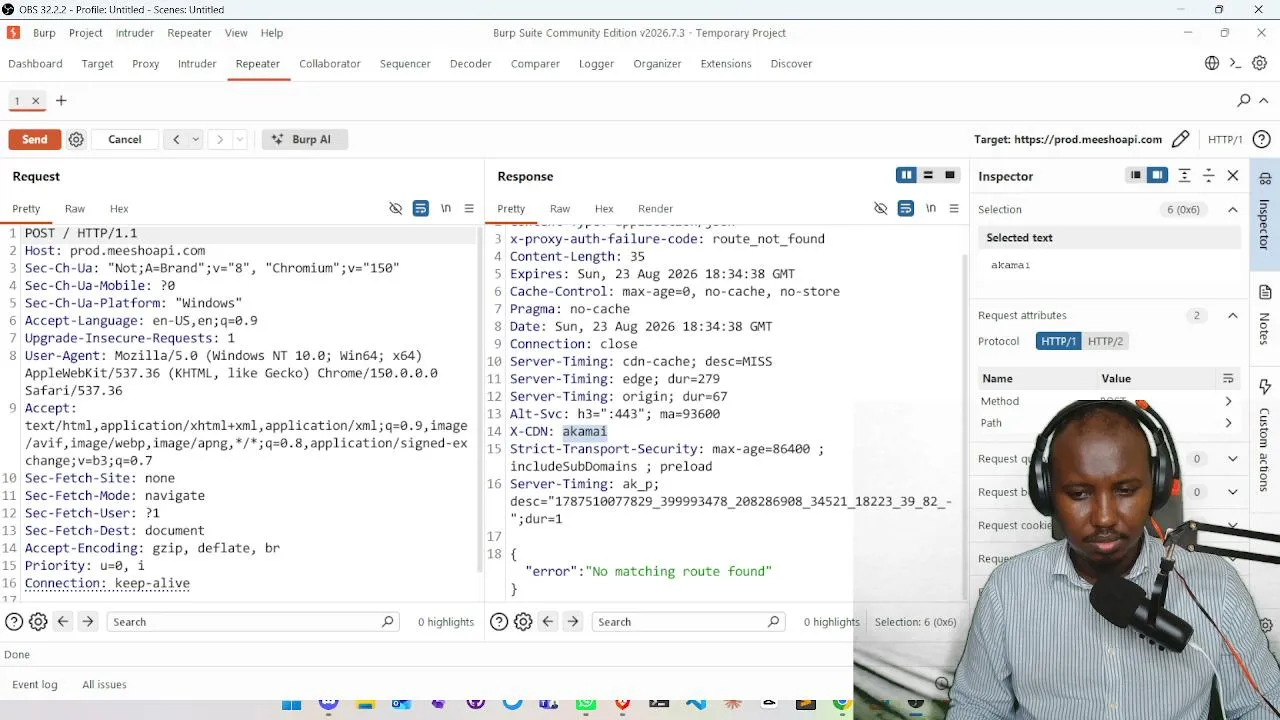
Task: Open the Project menu
Action: [x=86, y=33]
